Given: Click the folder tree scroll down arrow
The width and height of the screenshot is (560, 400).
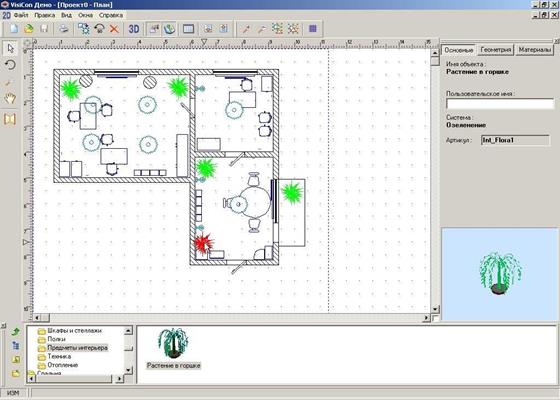Looking at the screenshot, I should pyautogui.click(x=128, y=370).
